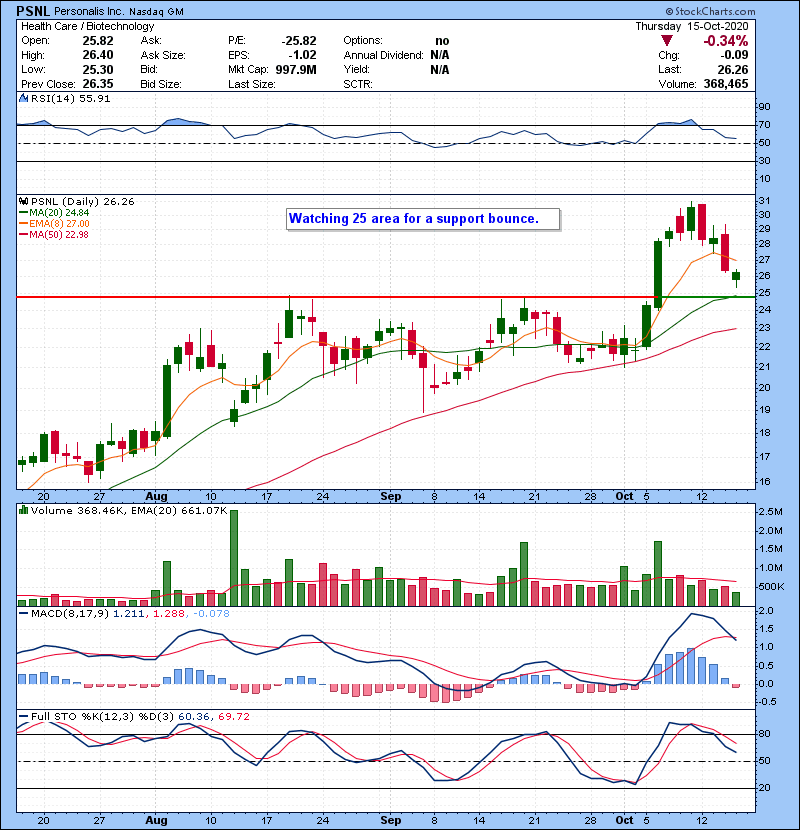Click the stochastic value 69.72
This screenshot has height=830, width=800.
tap(233, 717)
